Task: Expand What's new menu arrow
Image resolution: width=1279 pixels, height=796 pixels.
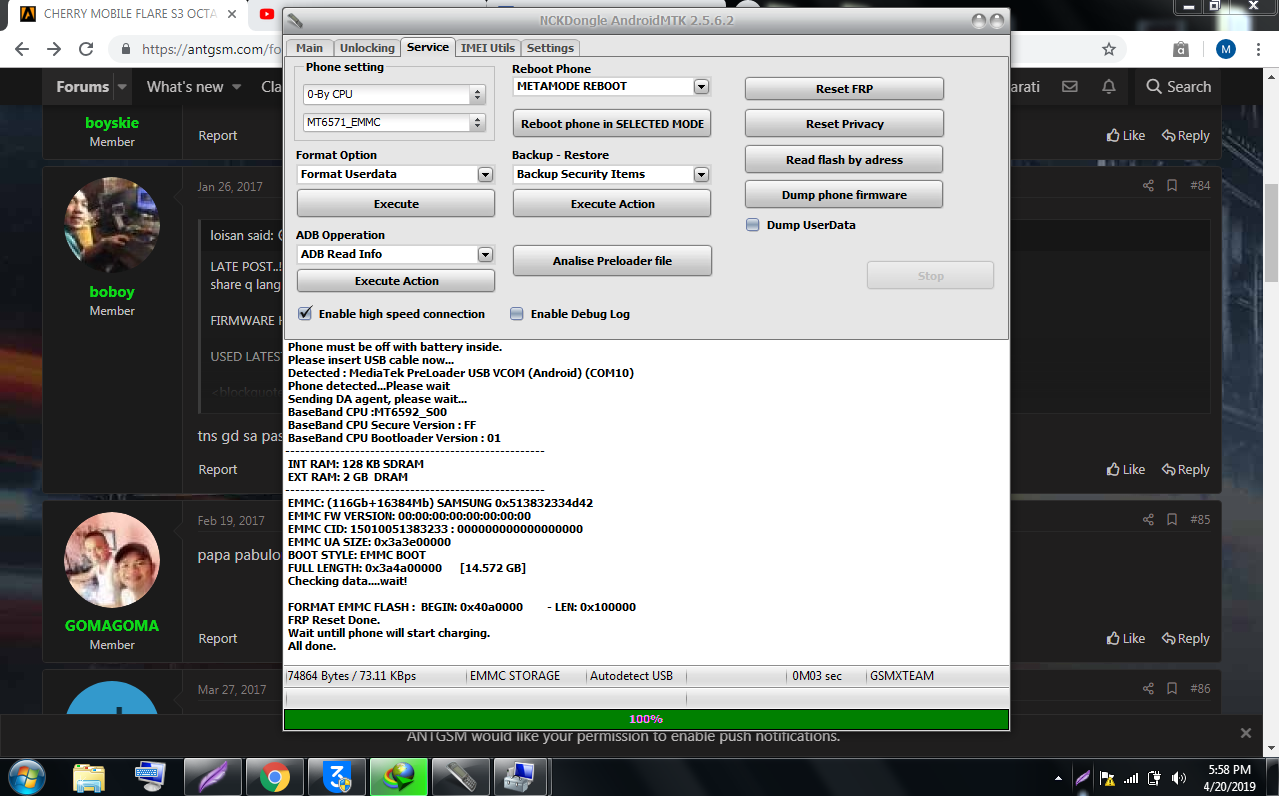Action: point(237,87)
